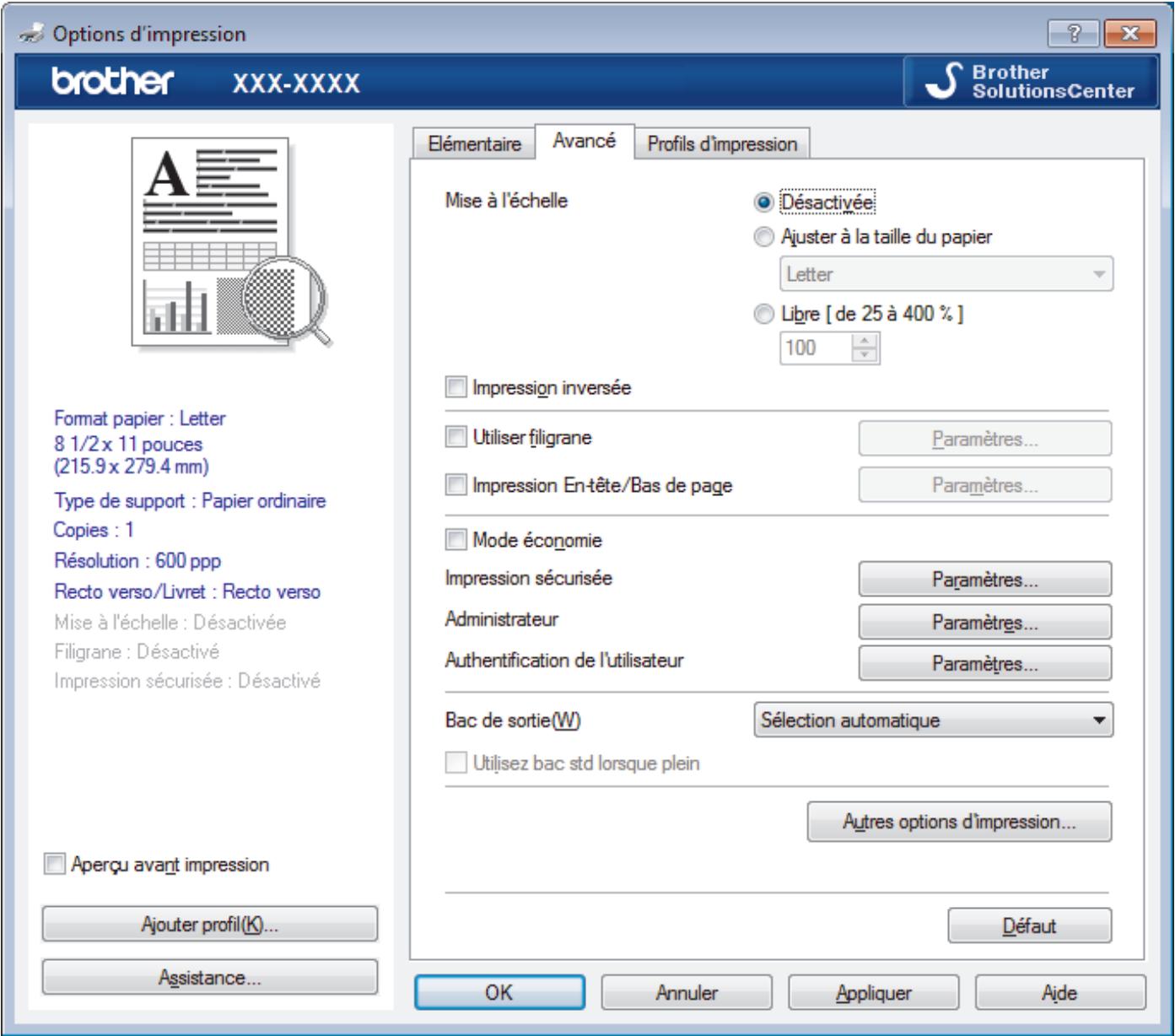The image size is (1175, 1036).
Task: Confirm with the OK button
Action: tap(499, 993)
